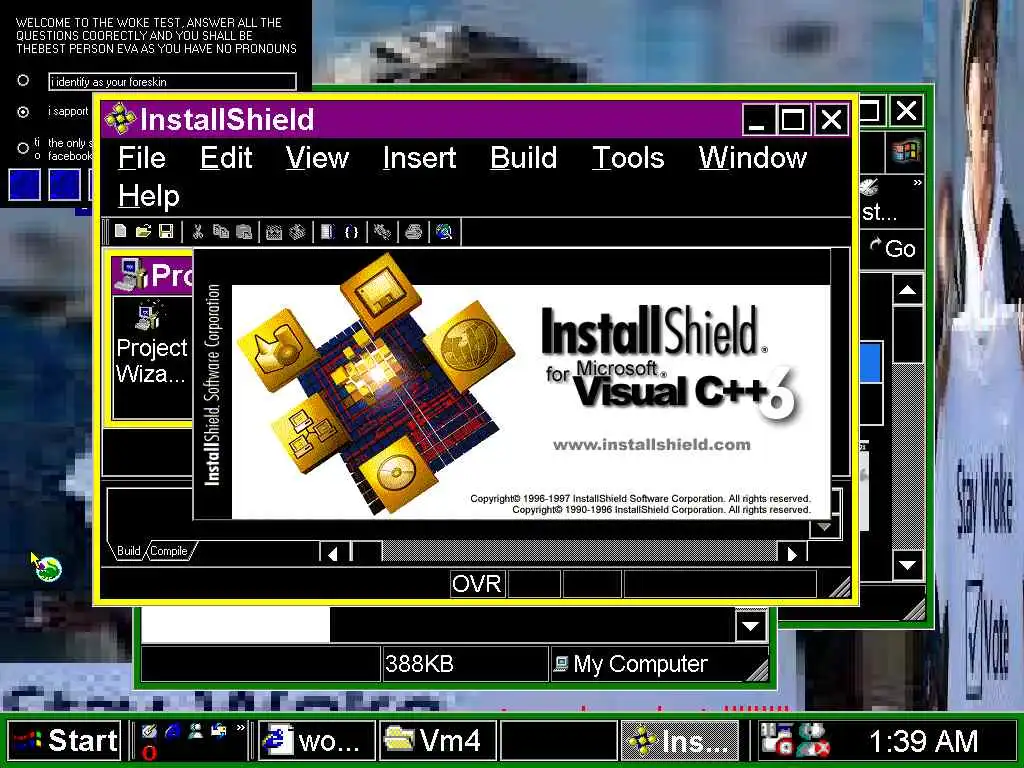This screenshot has width=1024, height=768.
Task: Select the 'the only... facebook' radio button
Action: tap(24, 148)
